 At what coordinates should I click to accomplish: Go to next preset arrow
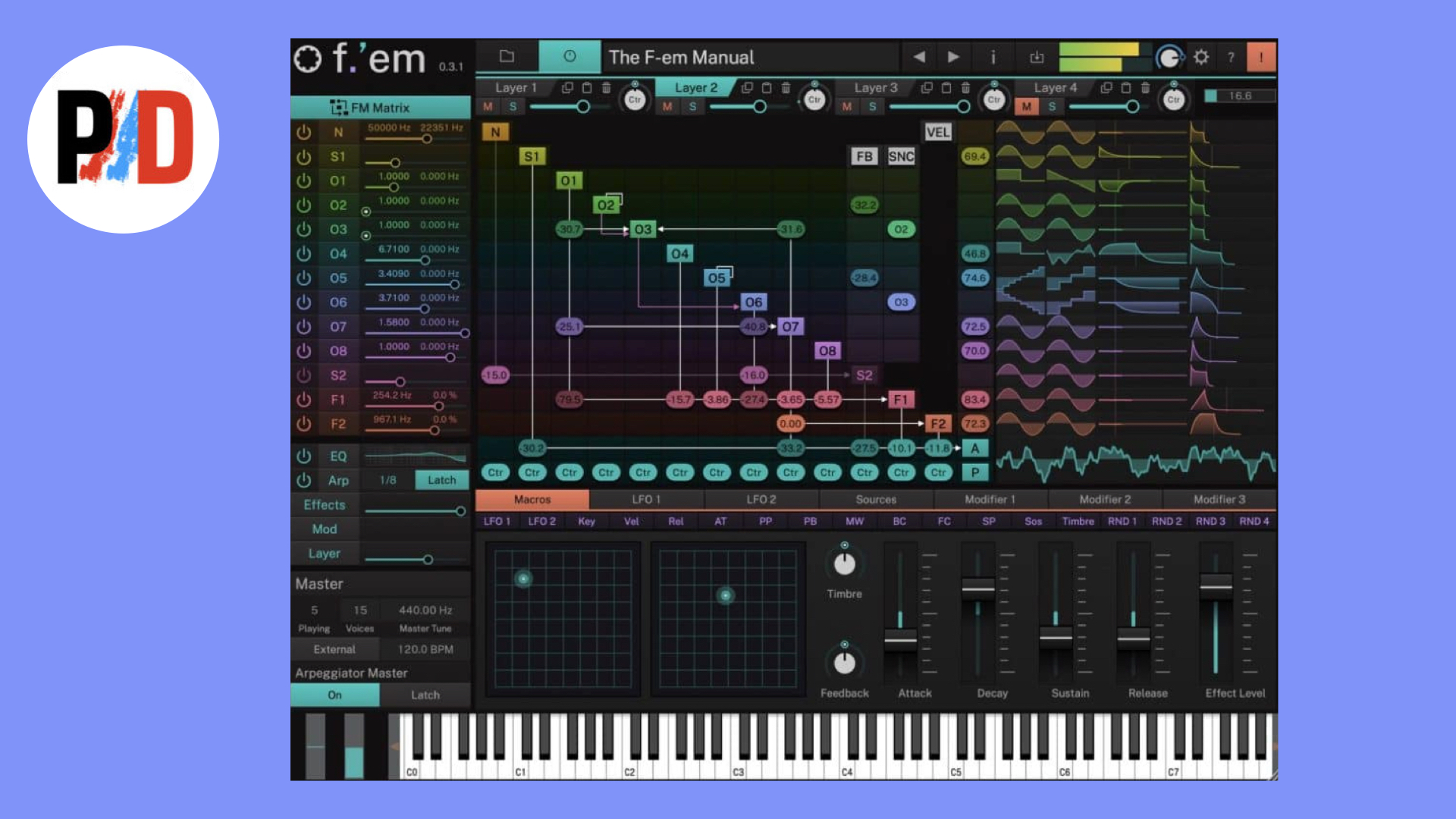[x=954, y=57]
